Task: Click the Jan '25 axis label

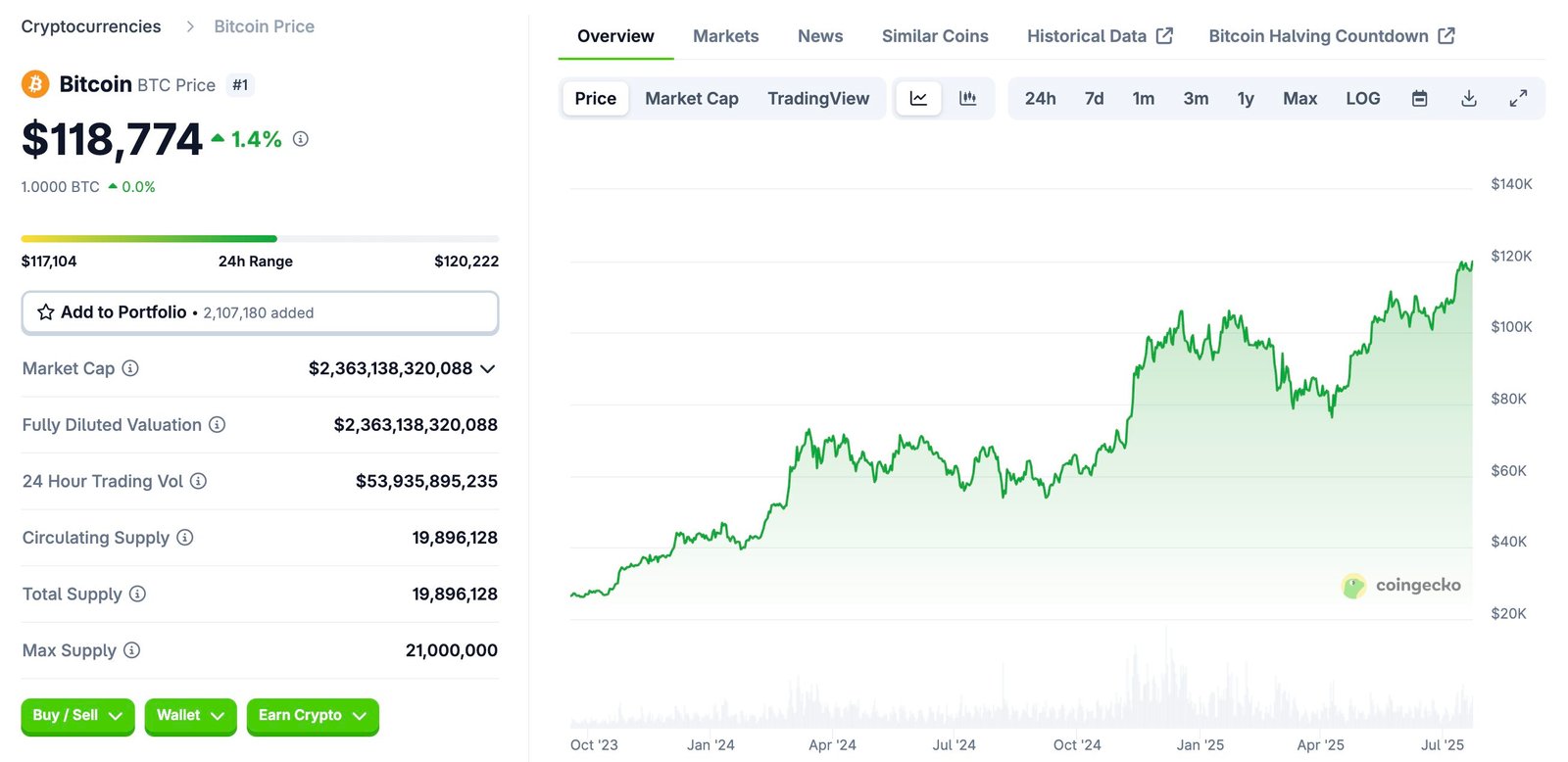Action: [1200, 745]
